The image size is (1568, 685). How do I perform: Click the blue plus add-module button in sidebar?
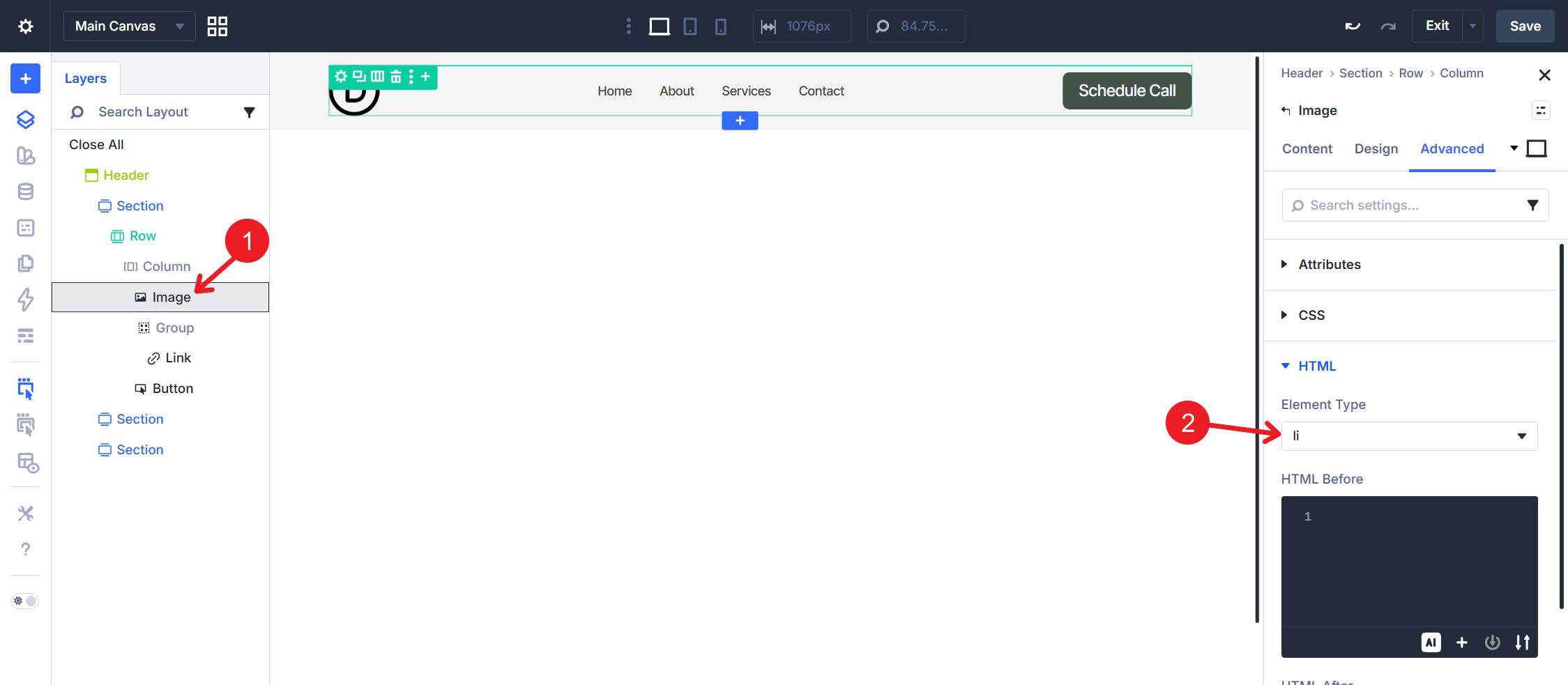[25, 79]
